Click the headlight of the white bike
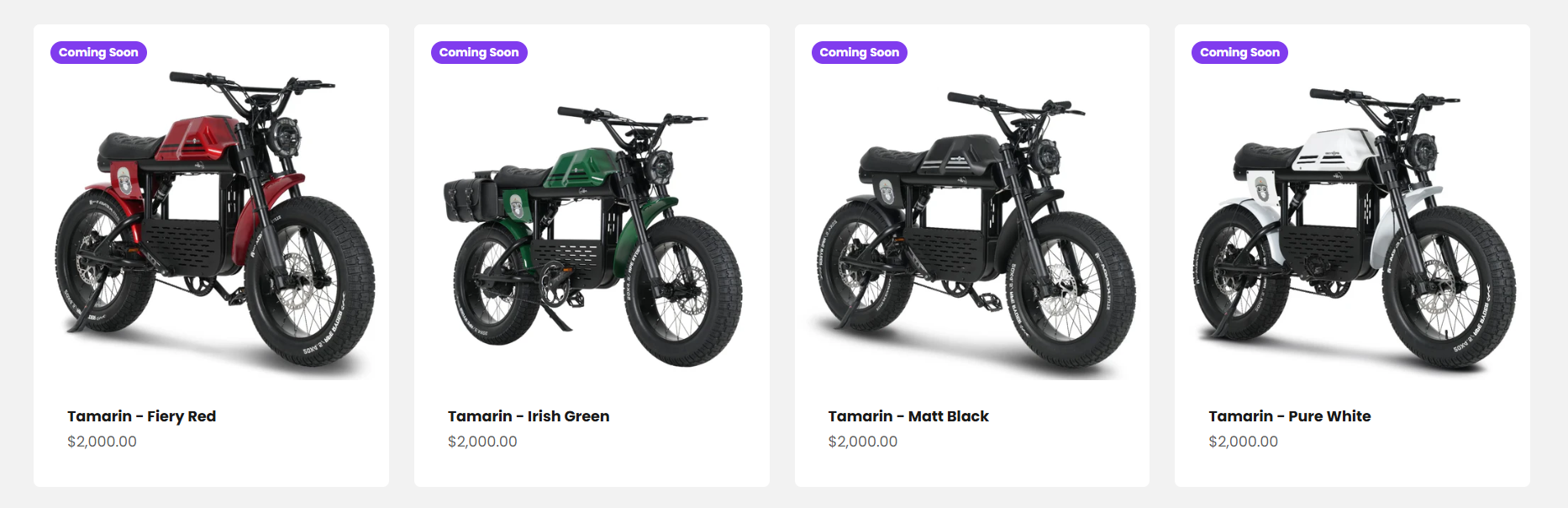 point(1423,152)
